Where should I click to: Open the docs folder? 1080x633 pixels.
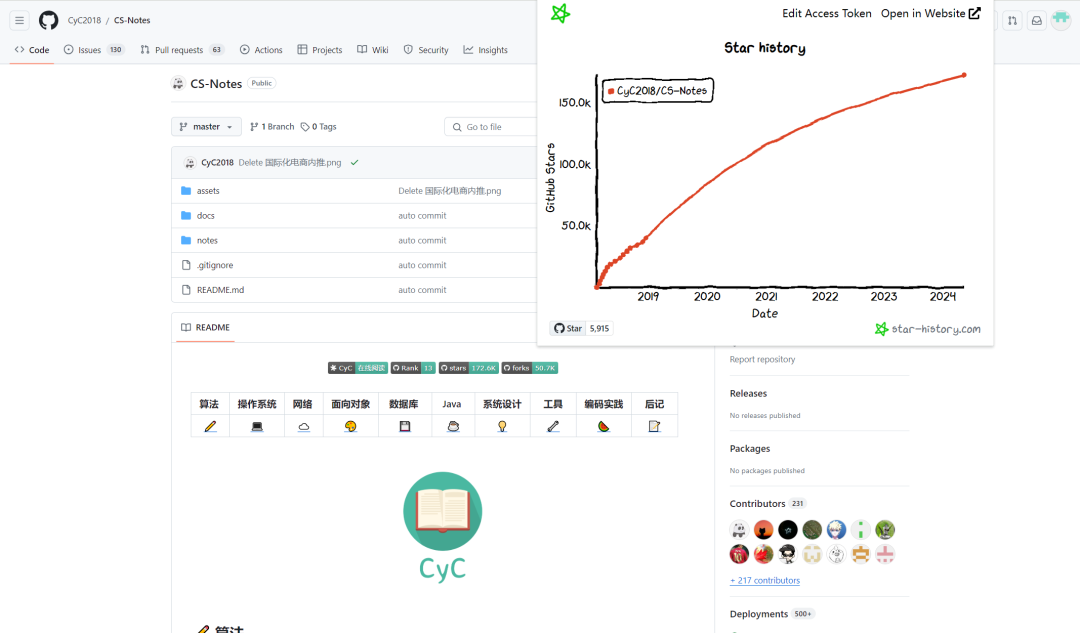pos(205,216)
